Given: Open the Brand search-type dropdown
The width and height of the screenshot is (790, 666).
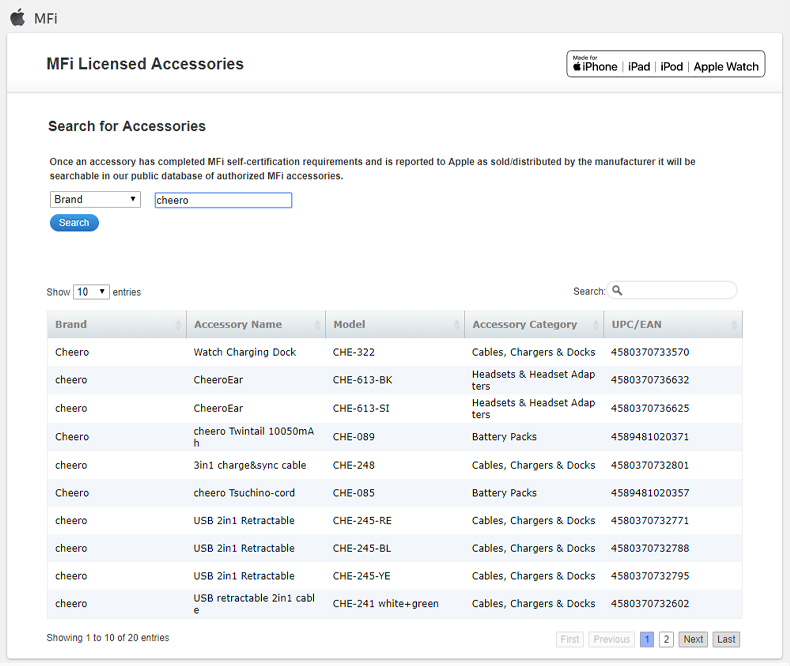Looking at the screenshot, I should 95,199.
